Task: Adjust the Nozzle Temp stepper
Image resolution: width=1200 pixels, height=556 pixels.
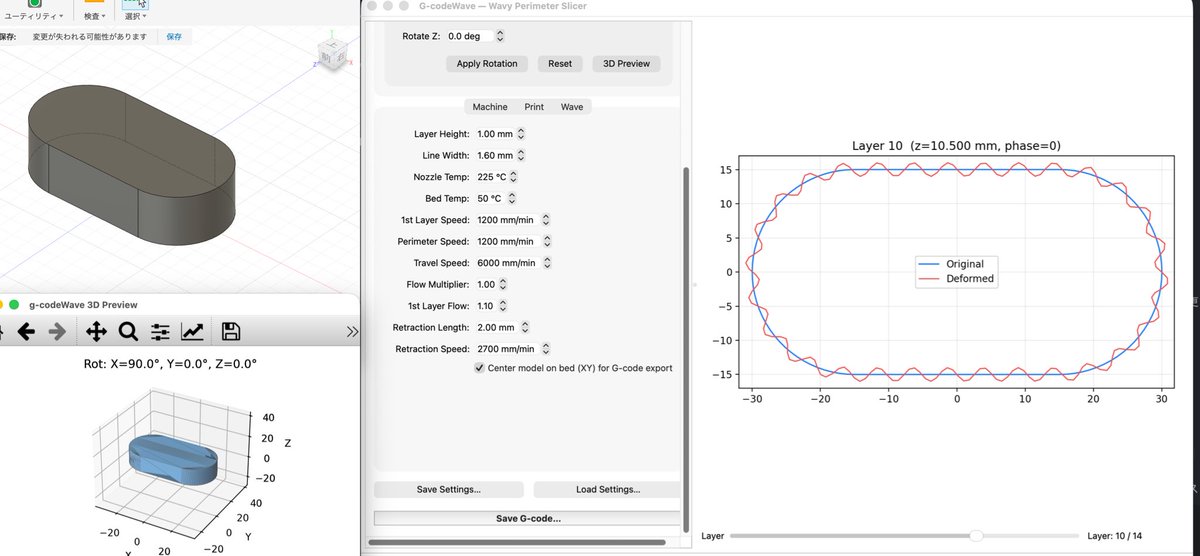Action: click(515, 177)
